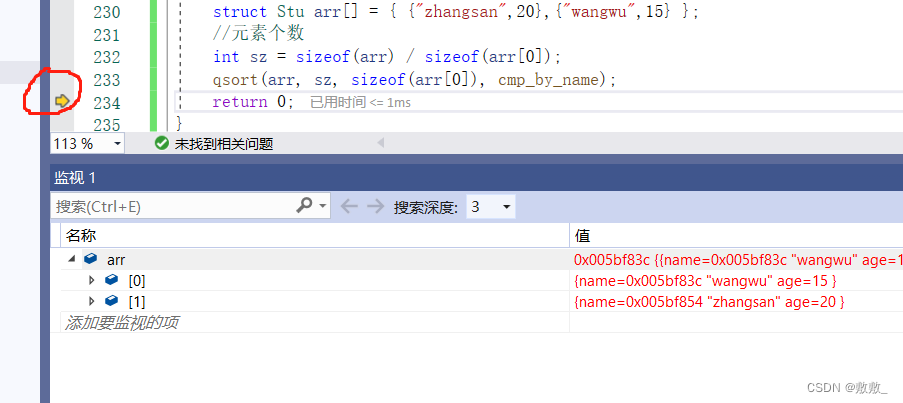903x403 pixels.
Task: Click the blue cube icon next to arr
Action: point(90,259)
